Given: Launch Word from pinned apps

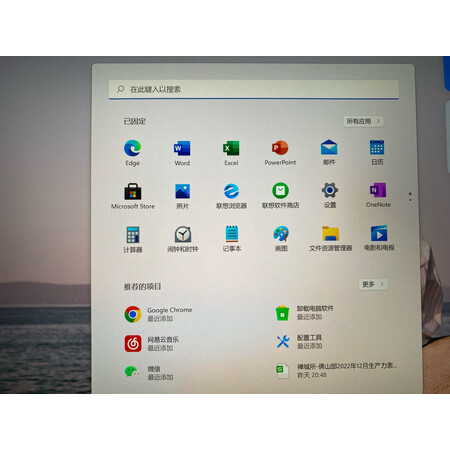Looking at the screenshot, I should (x=182, y=153).
